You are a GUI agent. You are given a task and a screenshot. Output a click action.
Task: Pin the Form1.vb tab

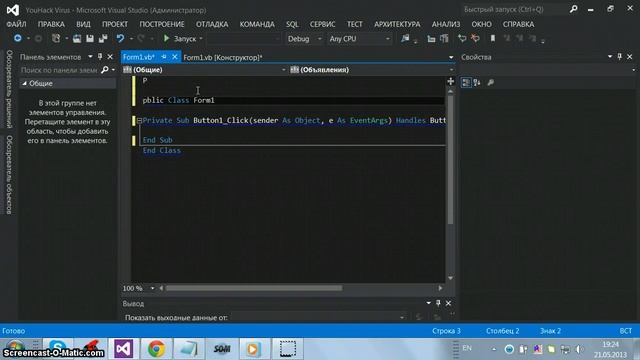164,57
